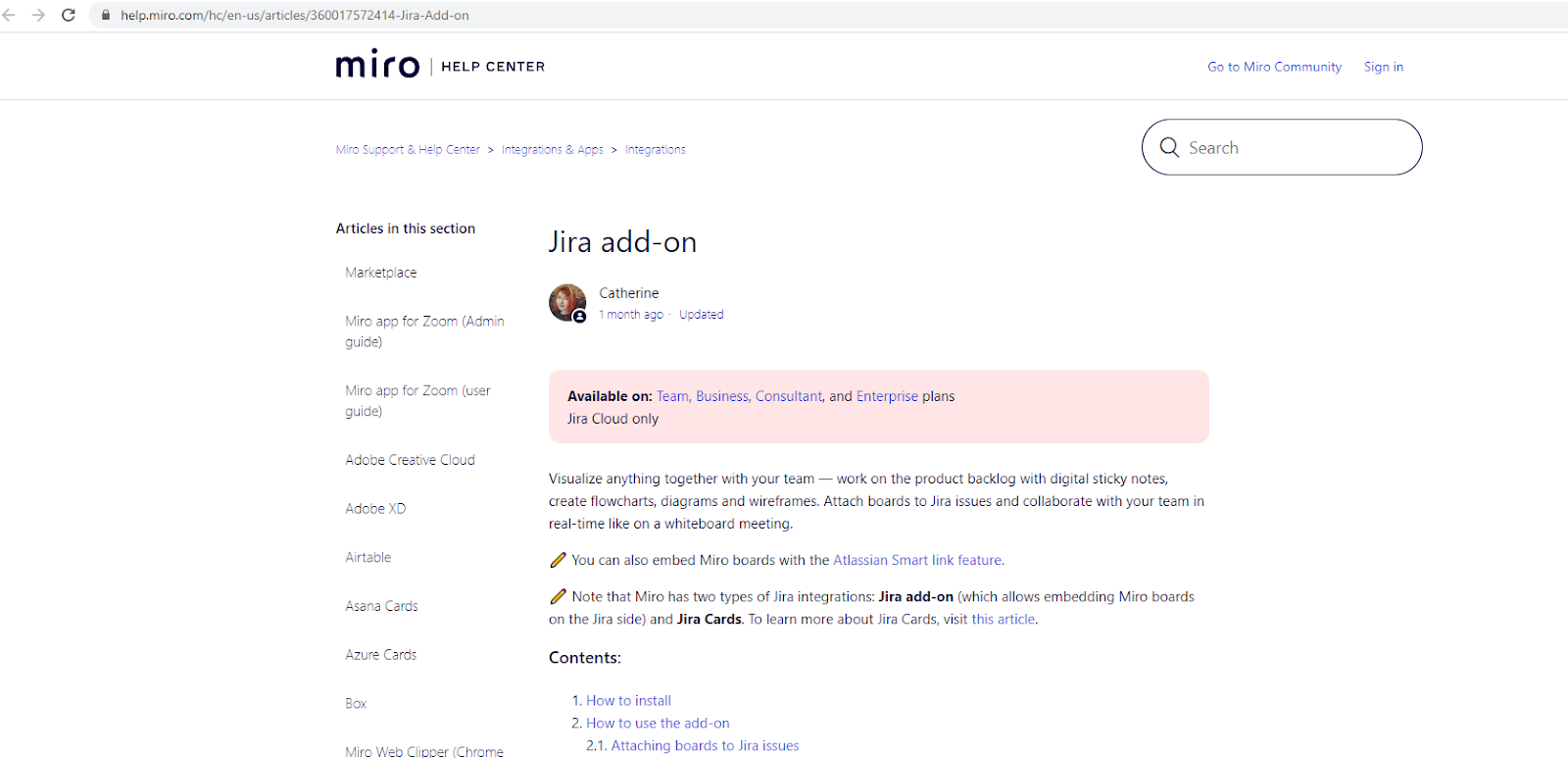Jump to How to install section

pyautogui.click(x=628, y=700)
